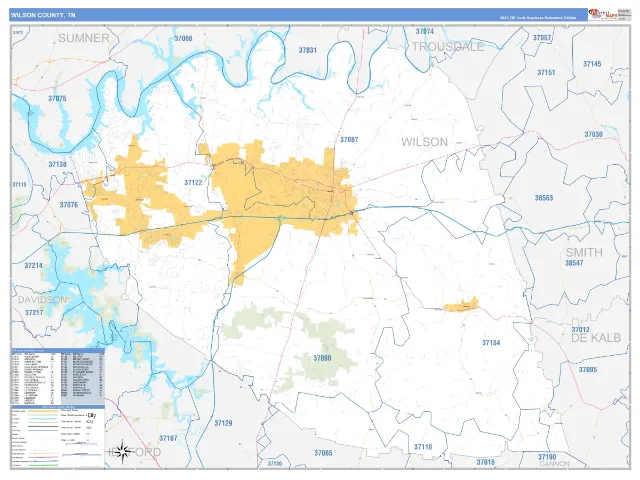Click ZIP code label 37016

pyautogui.click(x=485, y=462)
